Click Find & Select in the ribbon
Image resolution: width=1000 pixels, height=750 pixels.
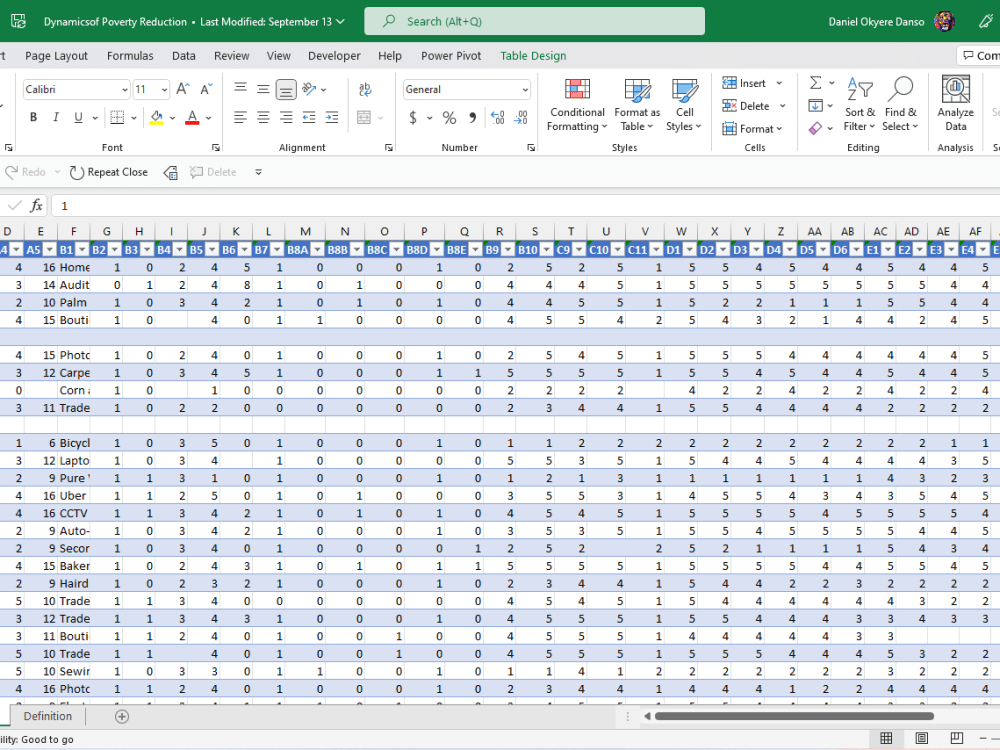pos(900,105)
